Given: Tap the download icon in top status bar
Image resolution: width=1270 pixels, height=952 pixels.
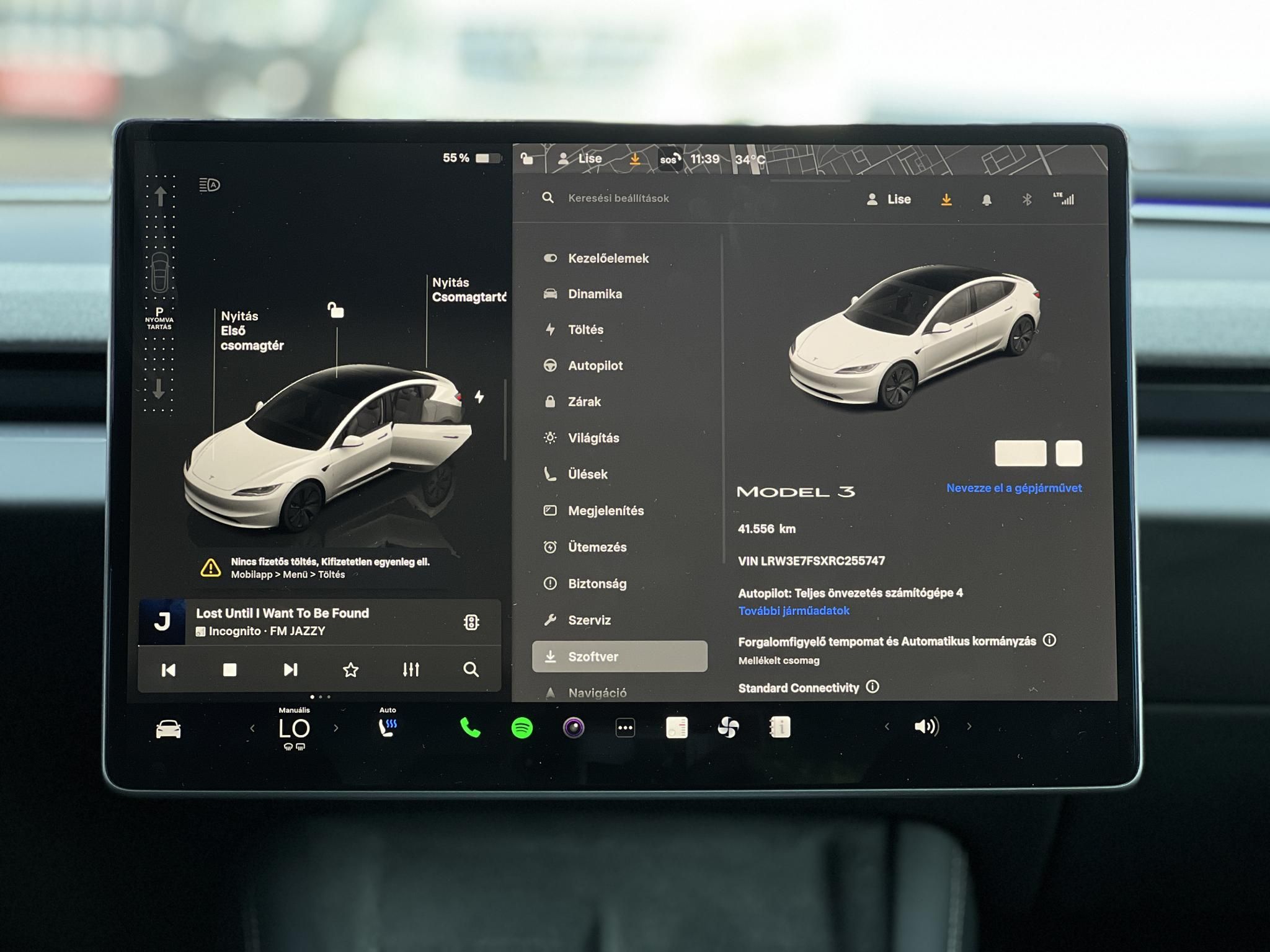Looking at the screenshot, I should 634,159.
